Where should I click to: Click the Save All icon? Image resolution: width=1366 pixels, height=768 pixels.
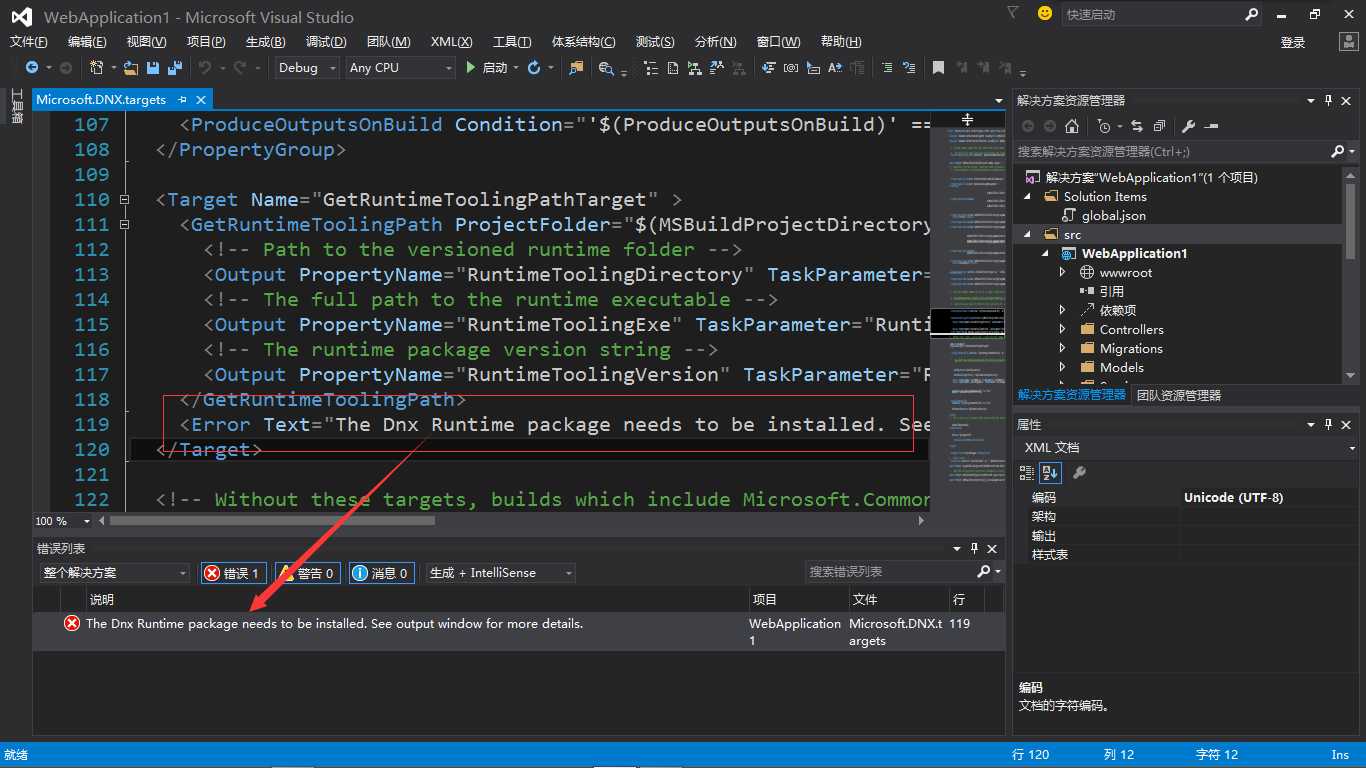(x=174, y=67)
